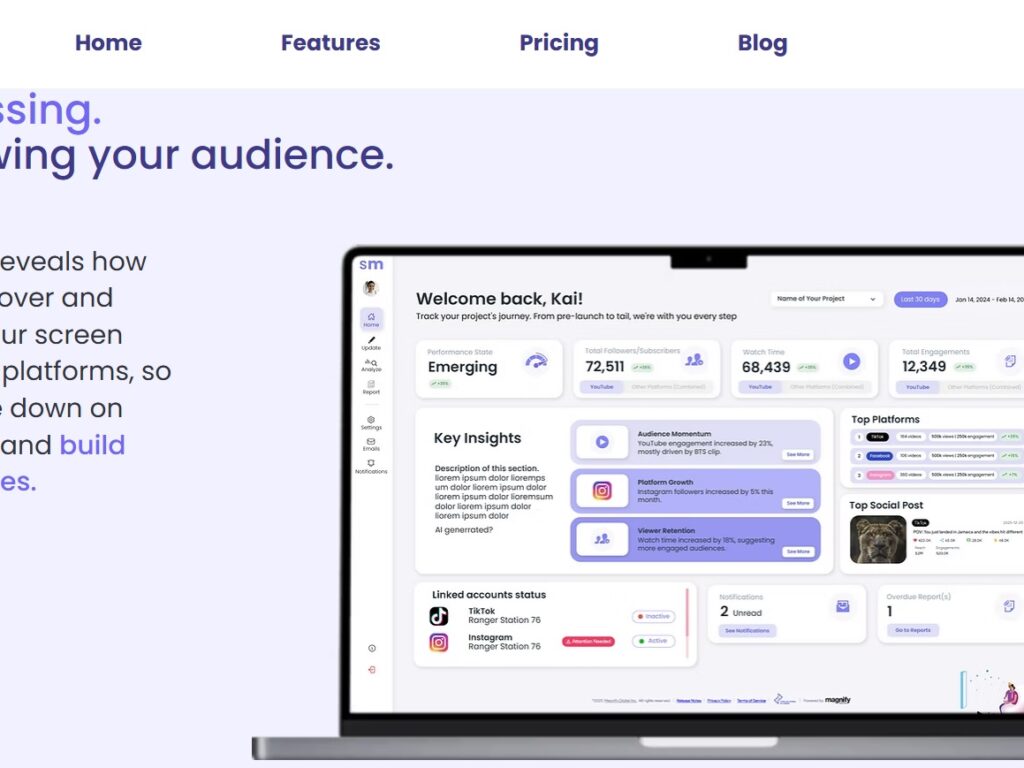Viewport: 1024px width, 768px height.
Task: Select YouTube tab under Watch Time
Action: [760, 387]
